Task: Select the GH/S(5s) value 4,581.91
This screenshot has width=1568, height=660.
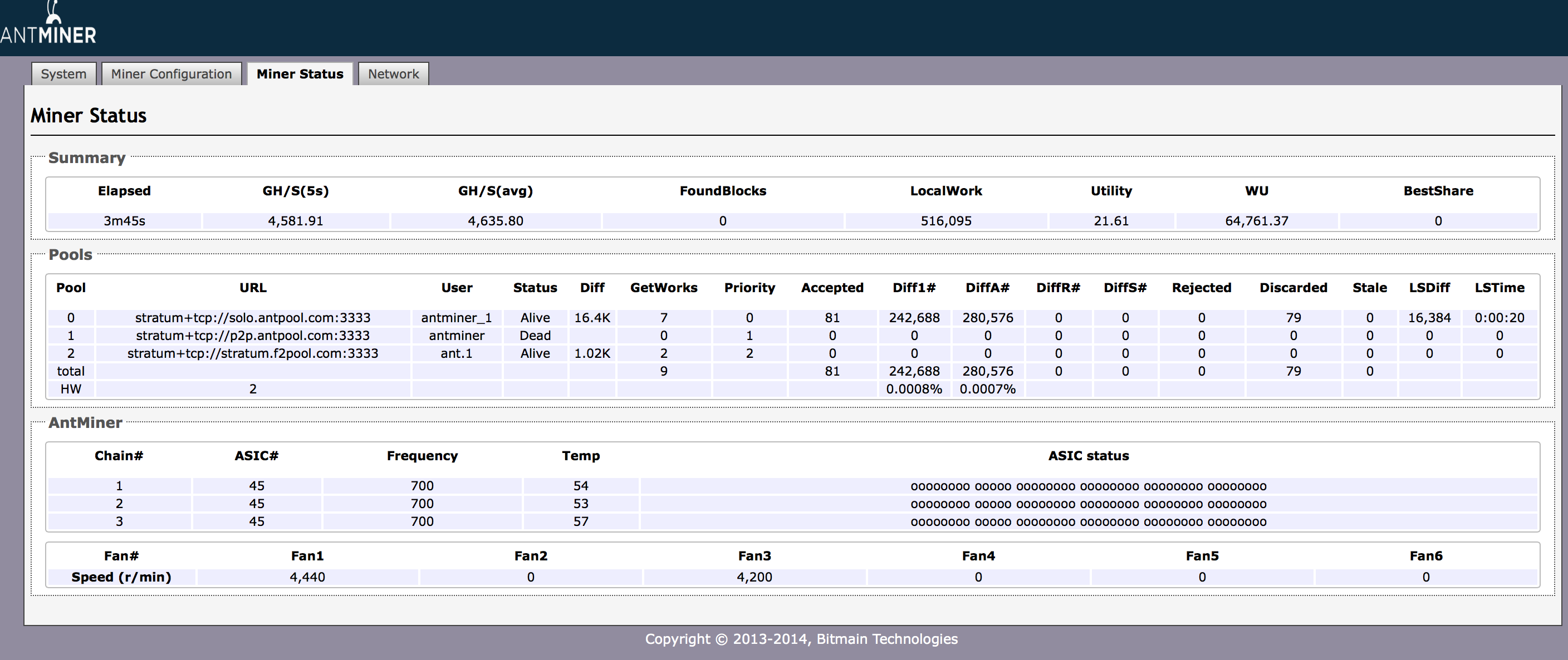Action: [296, 221]
